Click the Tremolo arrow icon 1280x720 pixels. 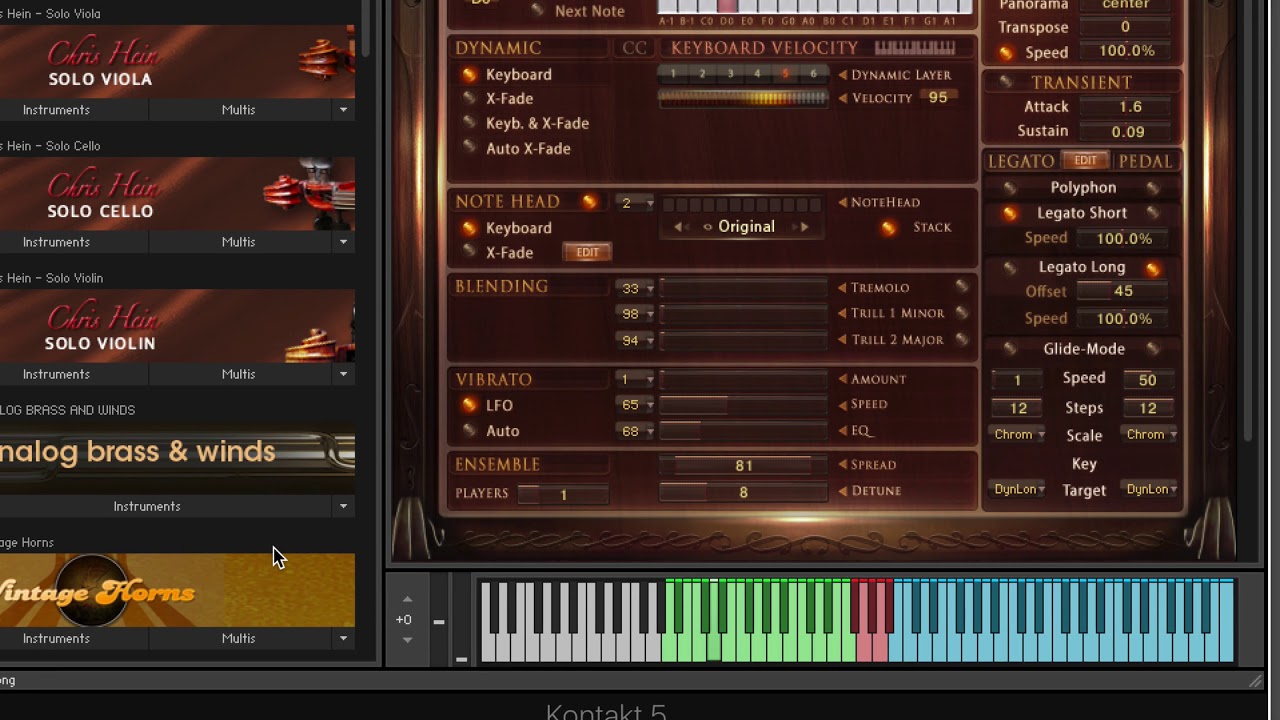point(842,288)
